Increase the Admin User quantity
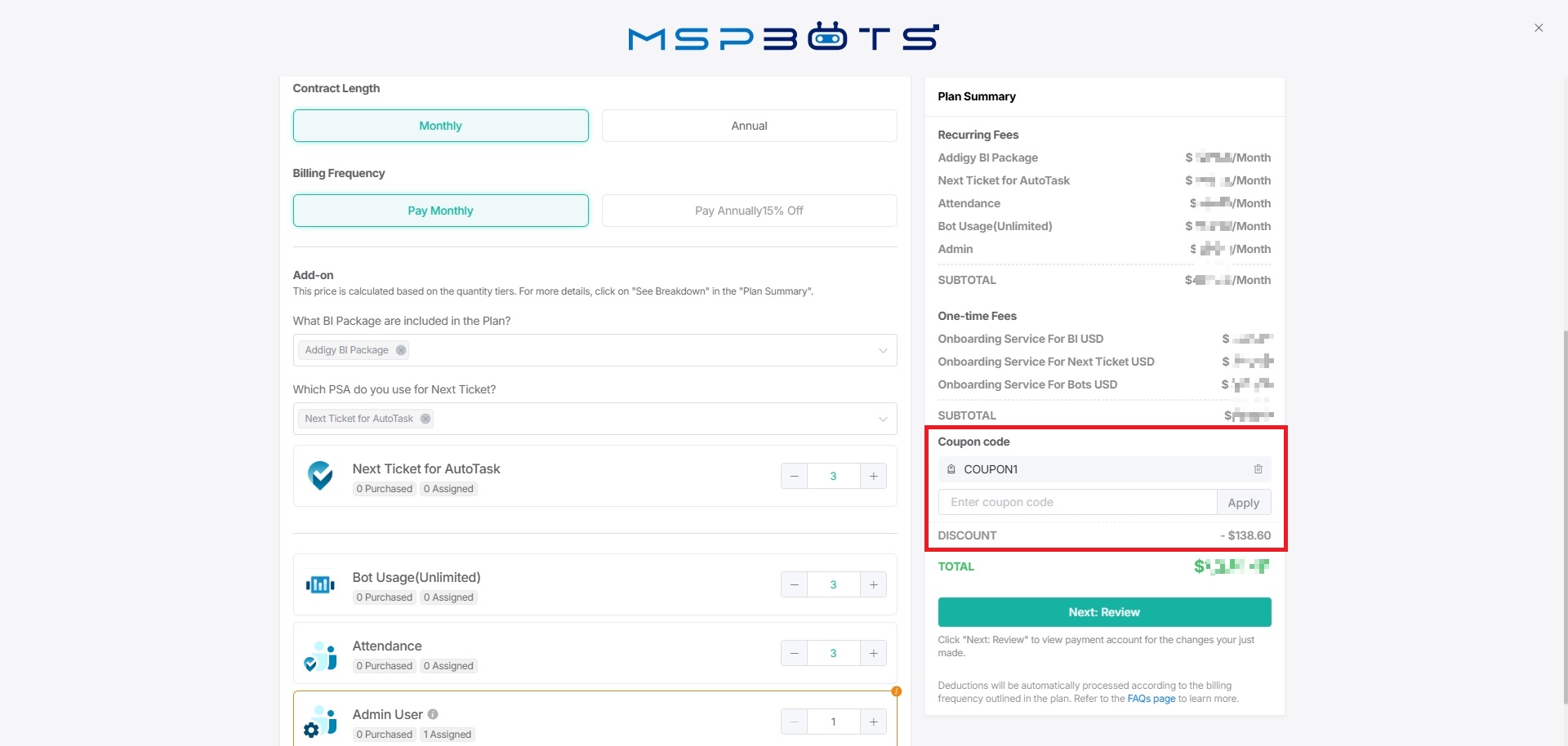1568x746 pixels. [873, 722]
